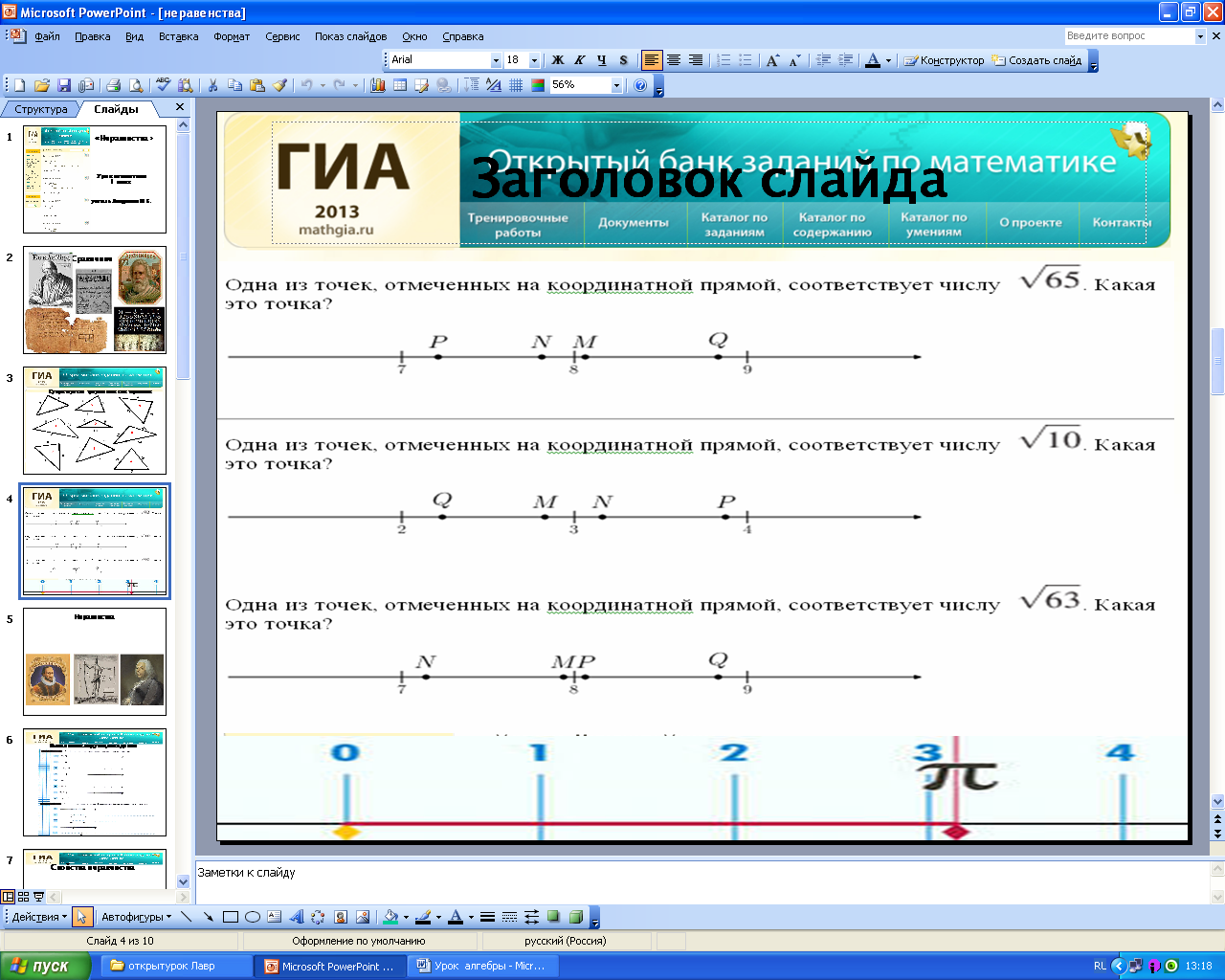The width and height of the screenshot is (1225, 980).
Task: Open the 56% zoom dropdown
Action: (616, 85)
